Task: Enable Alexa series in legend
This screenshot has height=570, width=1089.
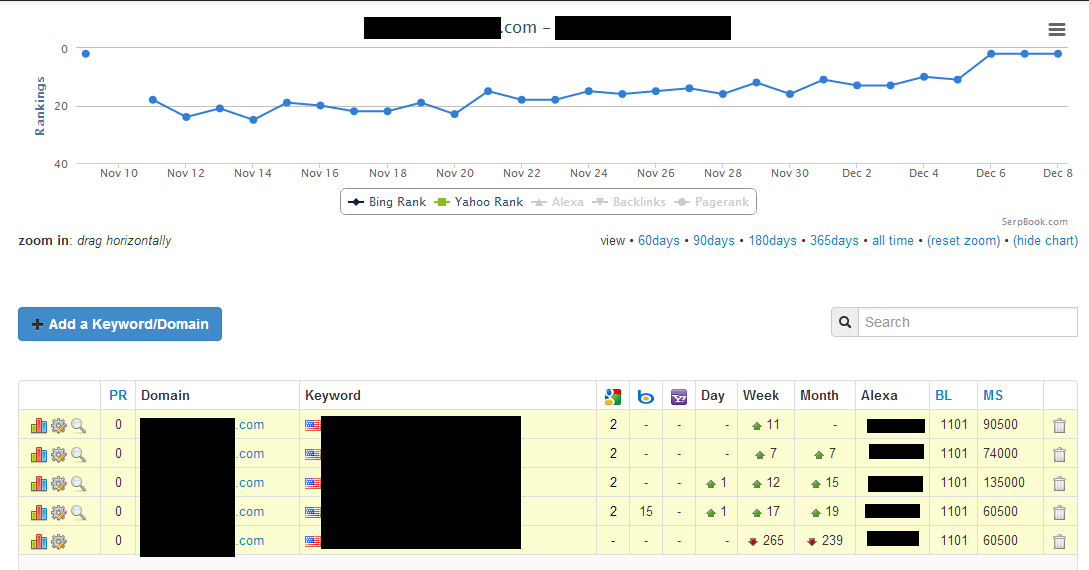Action: coord(558,202)
